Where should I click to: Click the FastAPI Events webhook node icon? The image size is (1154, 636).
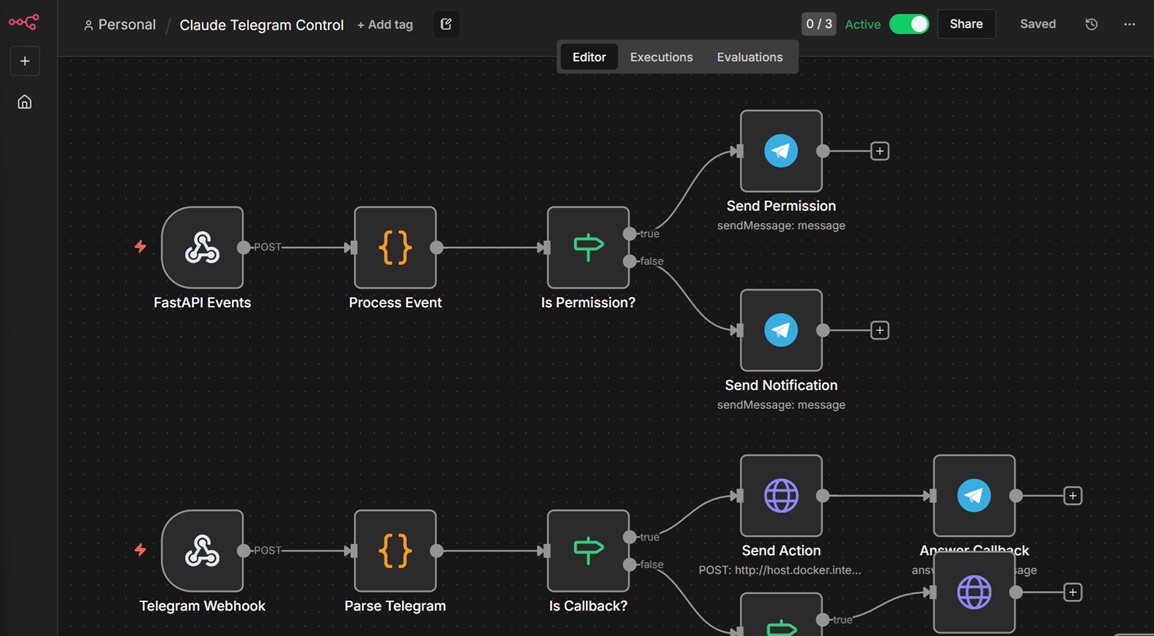tap(202, 248)
